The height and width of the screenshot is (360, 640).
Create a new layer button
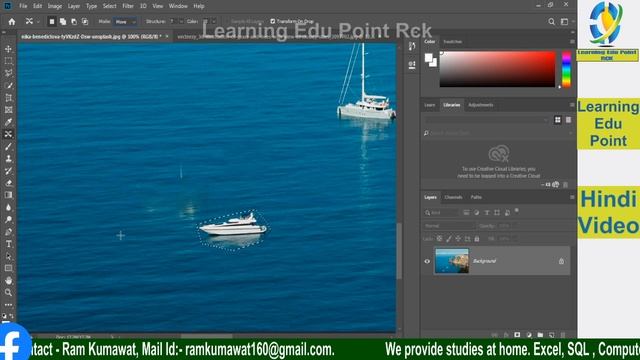pyautogui.click(x=551, y=335)
